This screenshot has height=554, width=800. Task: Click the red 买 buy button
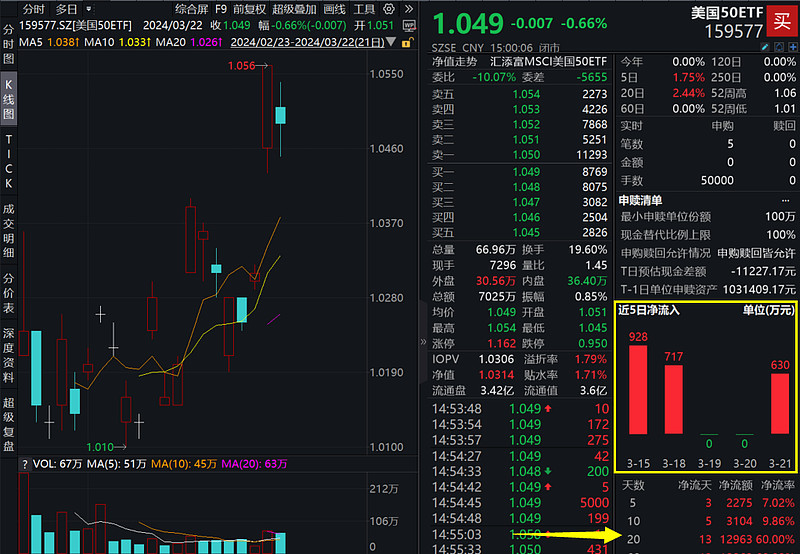[782, 21]
